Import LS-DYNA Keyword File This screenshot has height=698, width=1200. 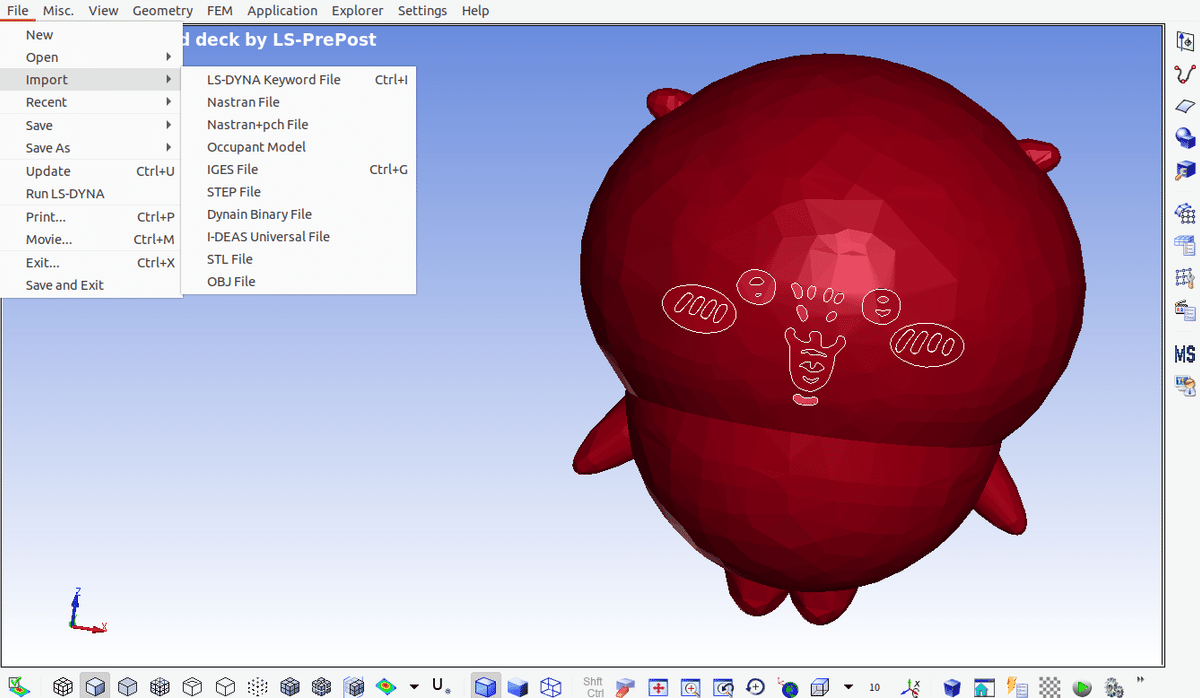click(298, 80)
